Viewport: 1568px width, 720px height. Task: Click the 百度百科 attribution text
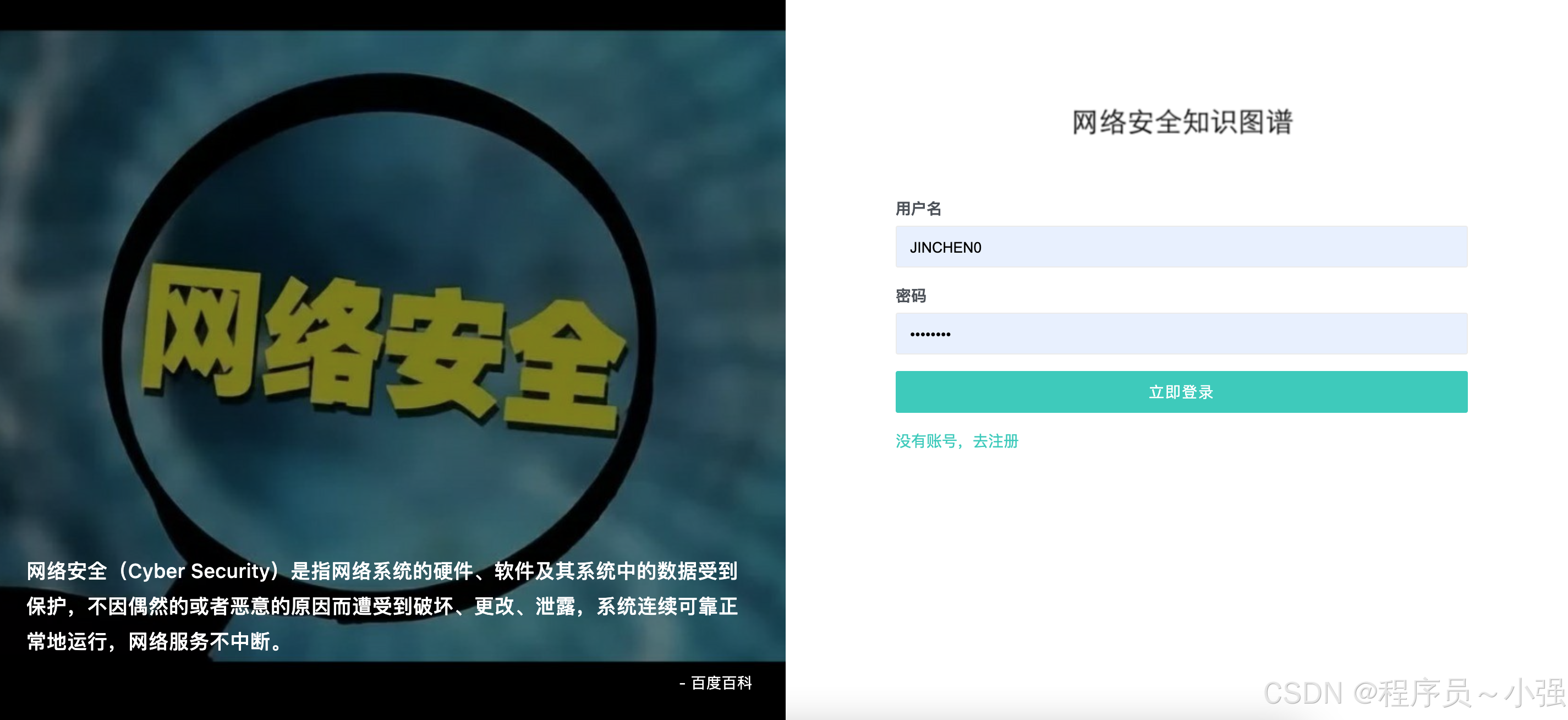[721, 683]
